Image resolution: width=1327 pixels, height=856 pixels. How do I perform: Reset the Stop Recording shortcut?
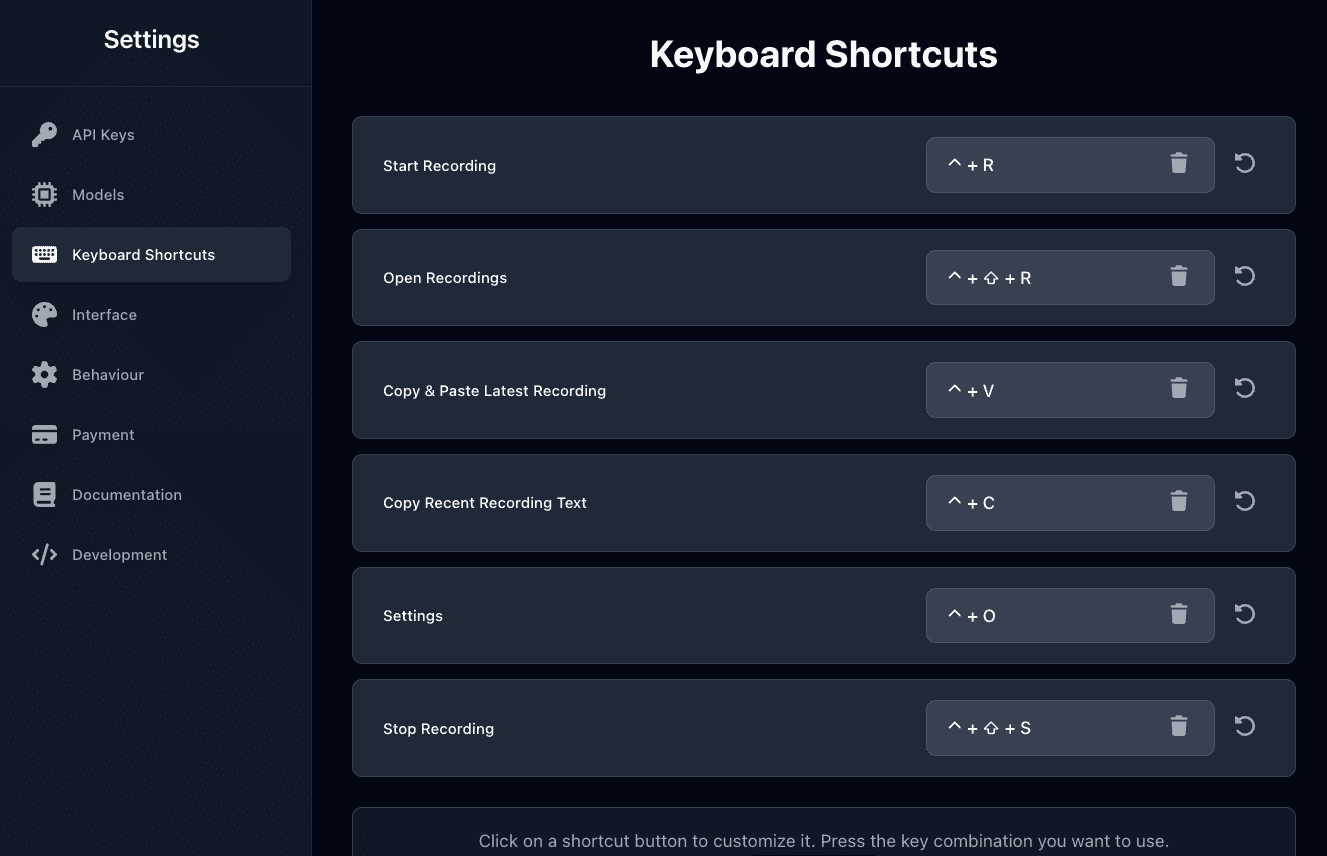(1245, 727)
